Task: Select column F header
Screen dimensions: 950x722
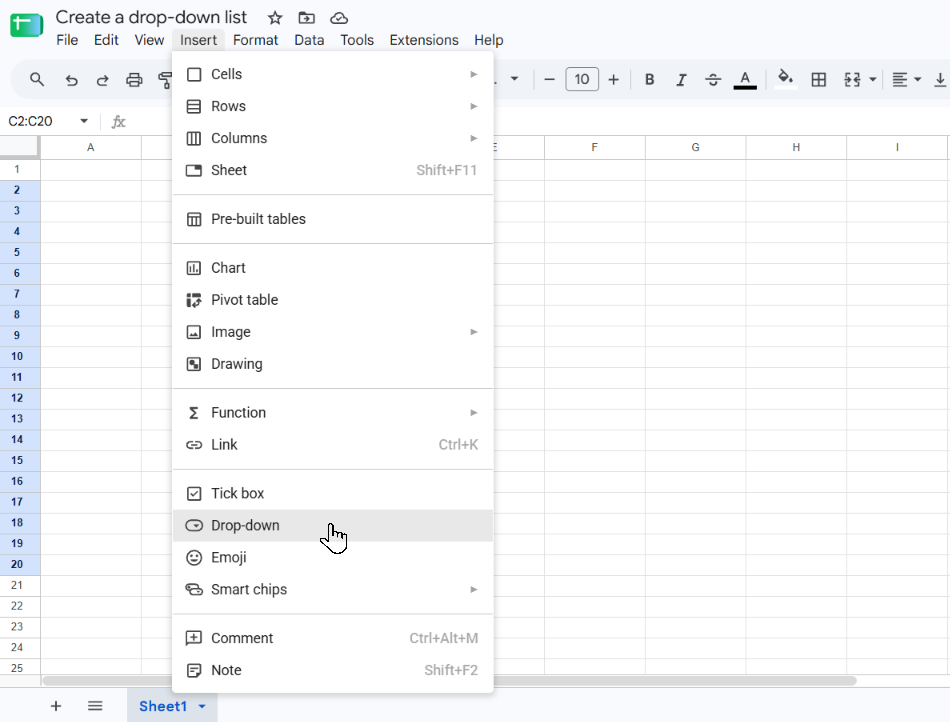Action: (x=594, y=147)
